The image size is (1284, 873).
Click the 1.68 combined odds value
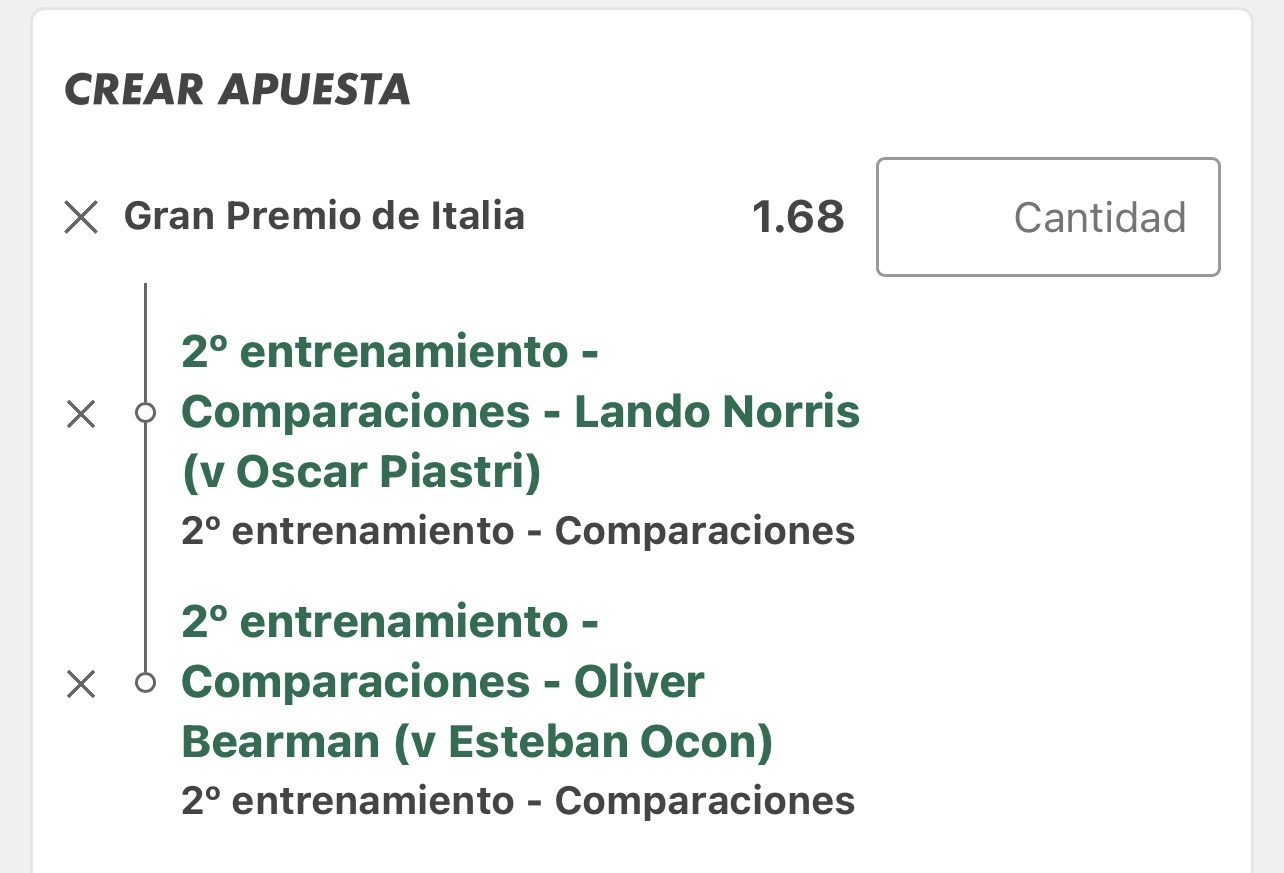[798, 218]
